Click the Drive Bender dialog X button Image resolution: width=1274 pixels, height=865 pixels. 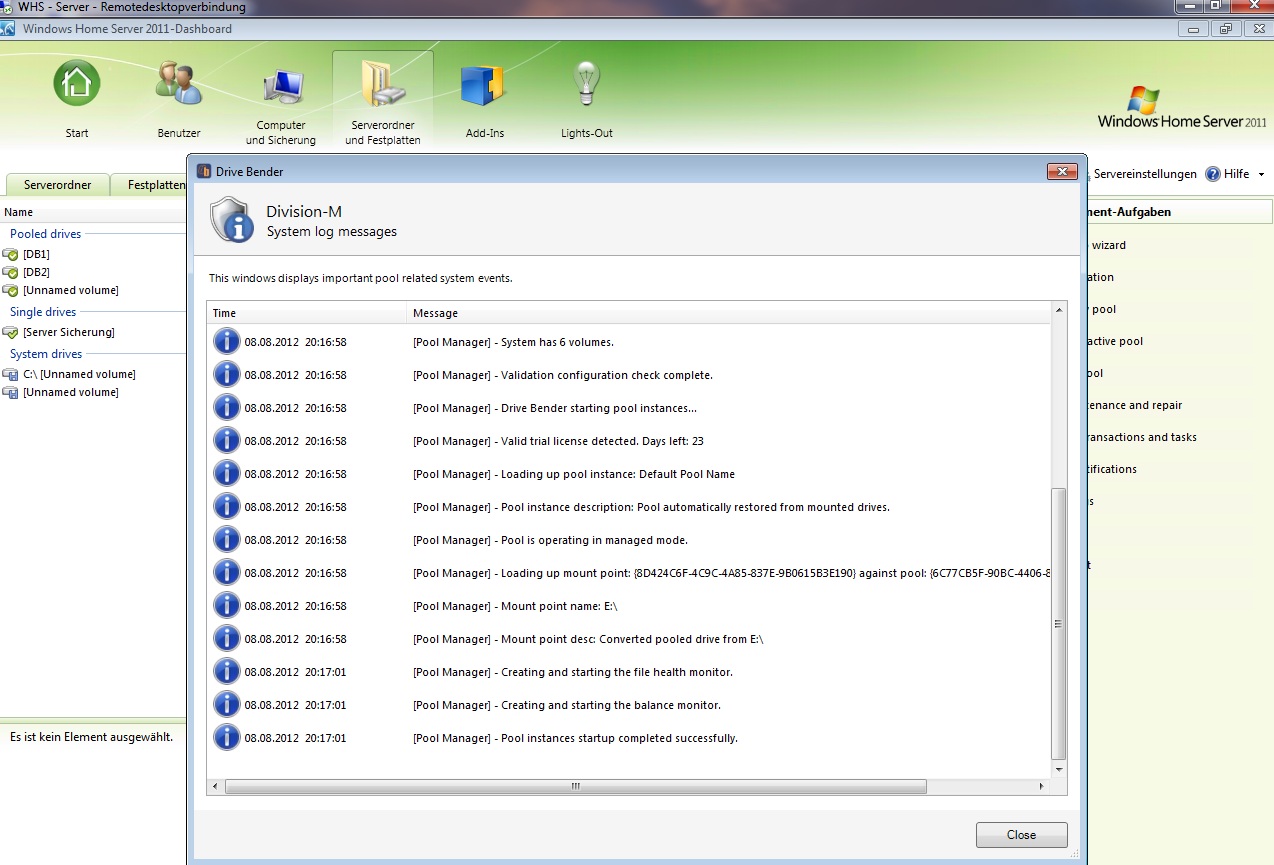pos(1061,171)
